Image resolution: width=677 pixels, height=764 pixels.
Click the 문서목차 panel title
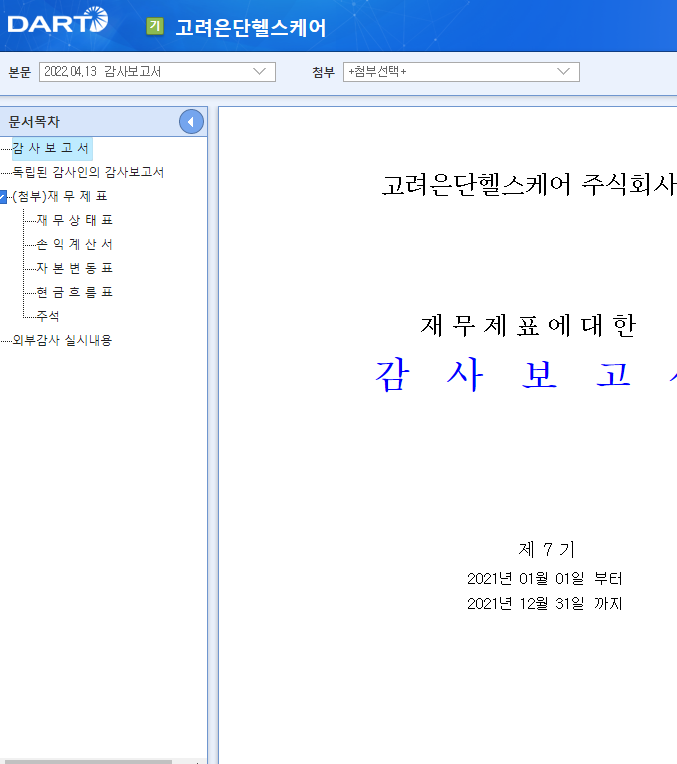pyautogui.click(x=34, y=122)
